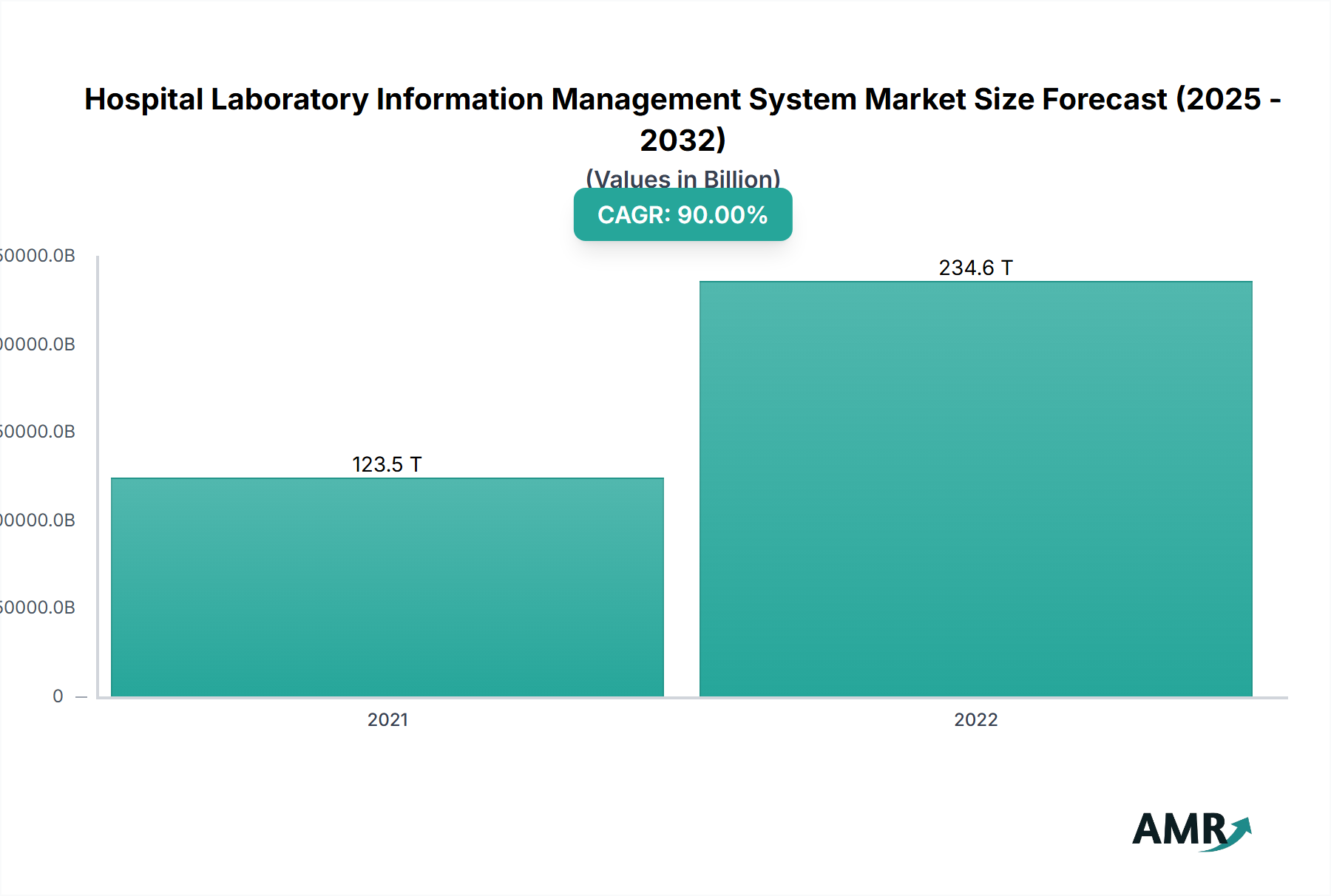
Task: Click the 123.5 T data label
Action: 387,465
